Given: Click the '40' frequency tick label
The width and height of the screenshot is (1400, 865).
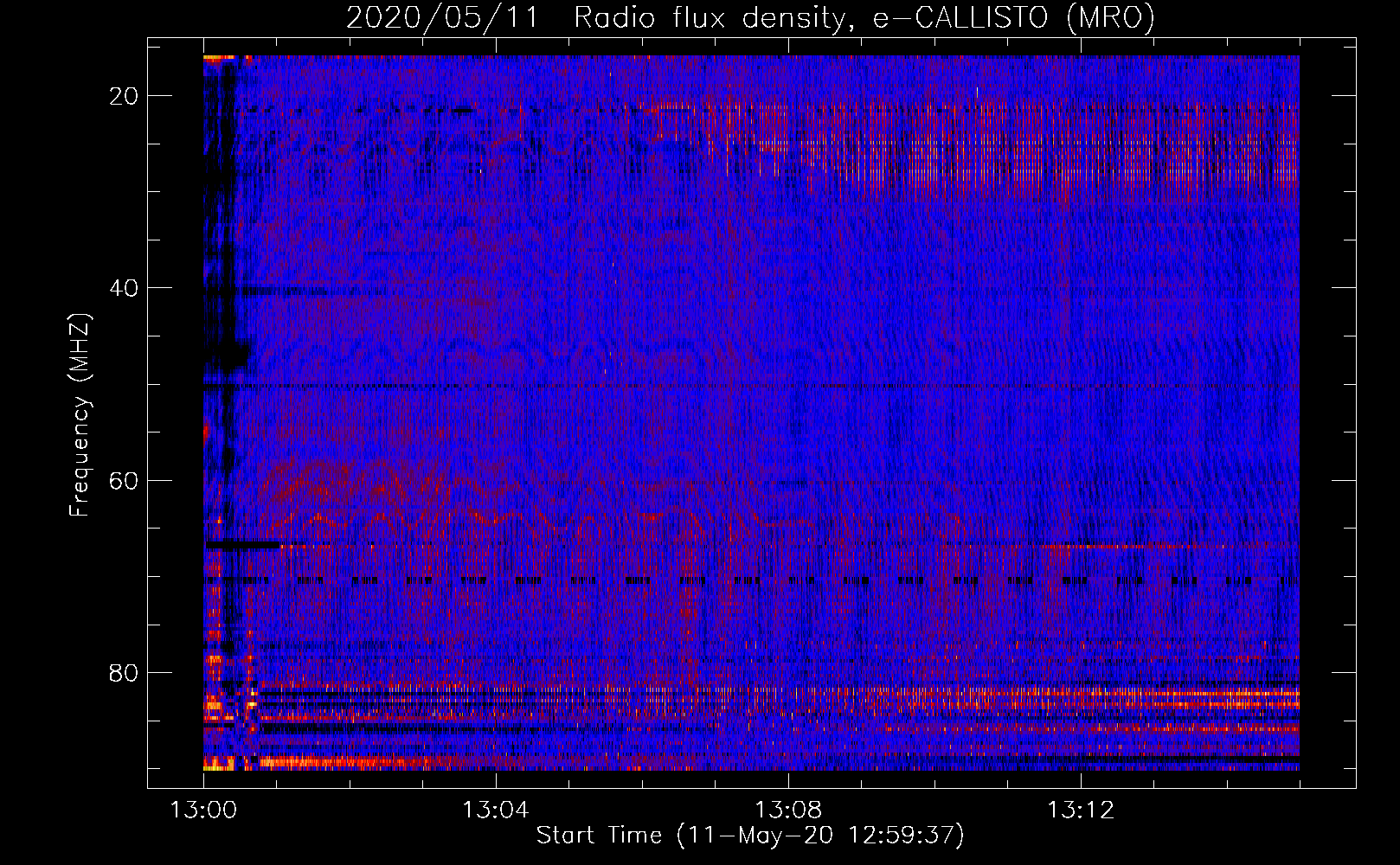Looking at the screenshot, I should click(x=124, y=288).
